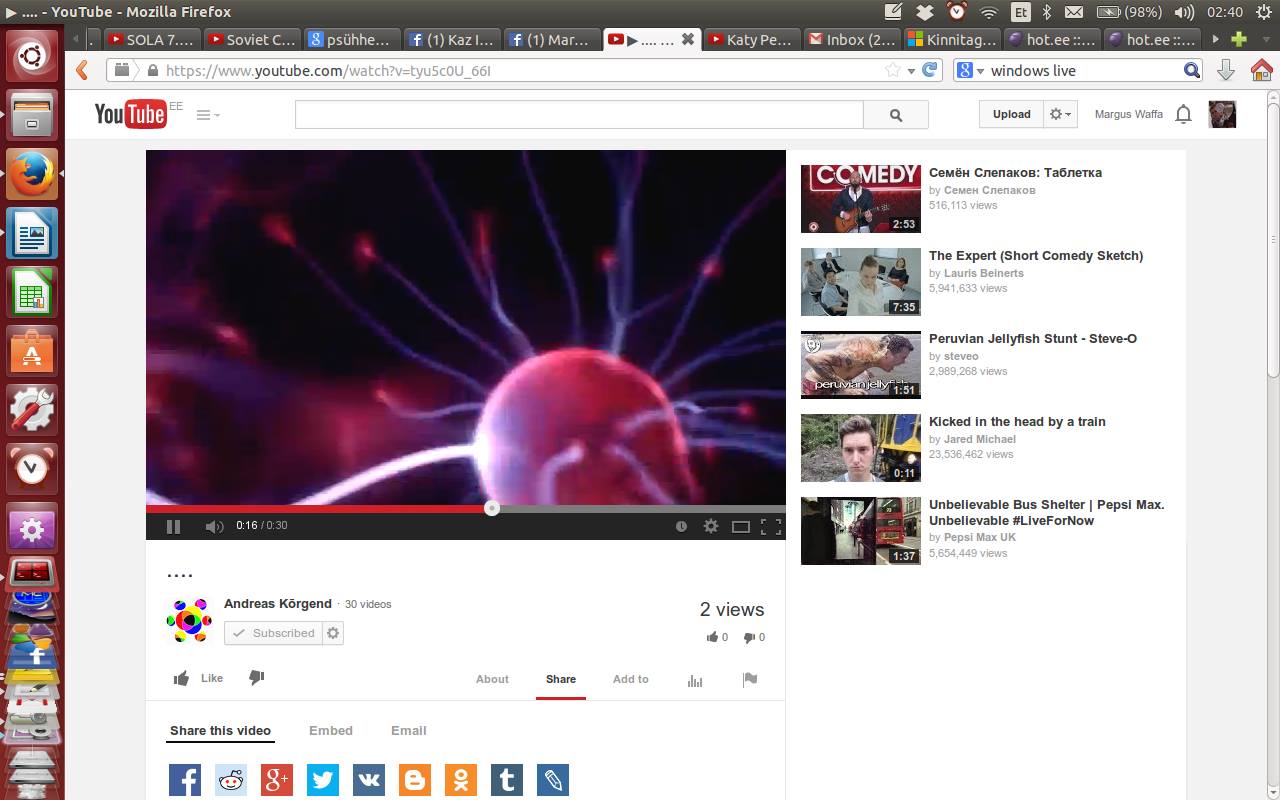Share the video on Google+
Screen dimensions: 1280x800
(277, 780)
